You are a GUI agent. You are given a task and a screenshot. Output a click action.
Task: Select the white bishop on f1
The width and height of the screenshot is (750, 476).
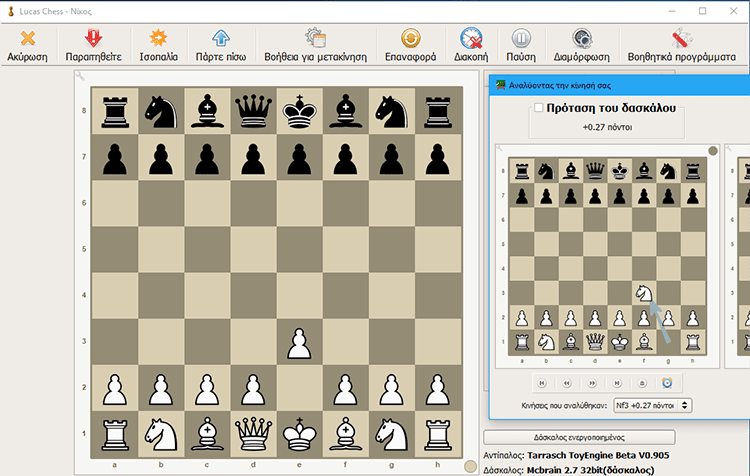tap(345, 434)
